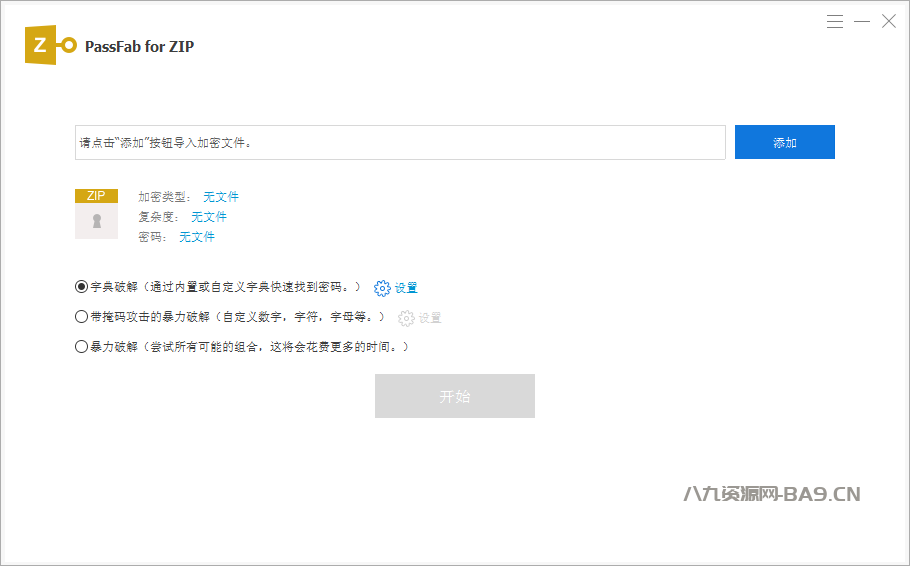
Task: Minimize the PassFab window
Action: (x=862, y=22)
